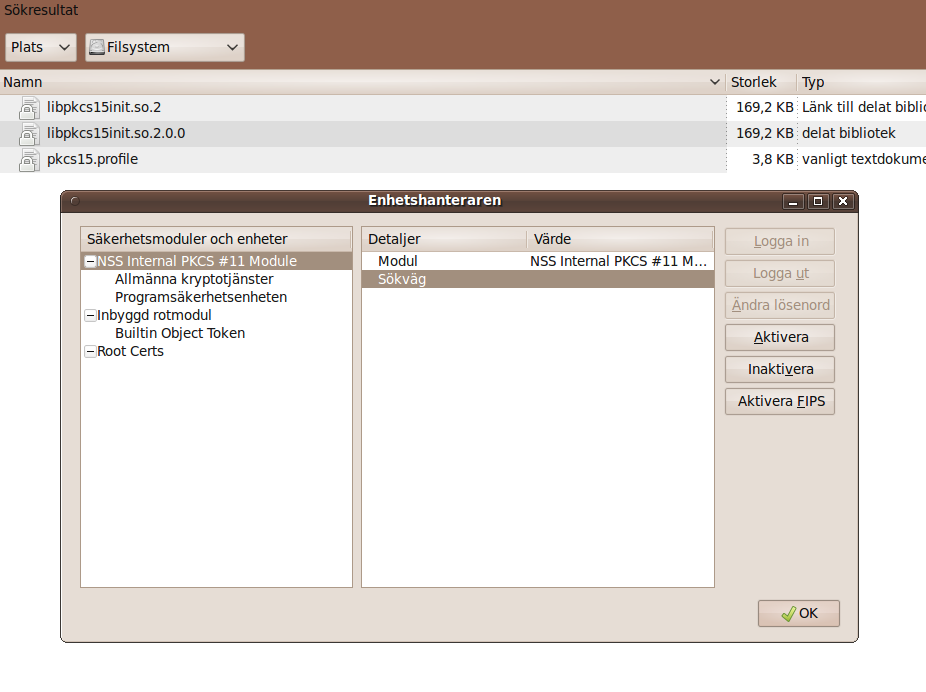The image size is (926, 692).
Task: Select file name libpkcs15init.so.2
Action: tap(104, 107)
